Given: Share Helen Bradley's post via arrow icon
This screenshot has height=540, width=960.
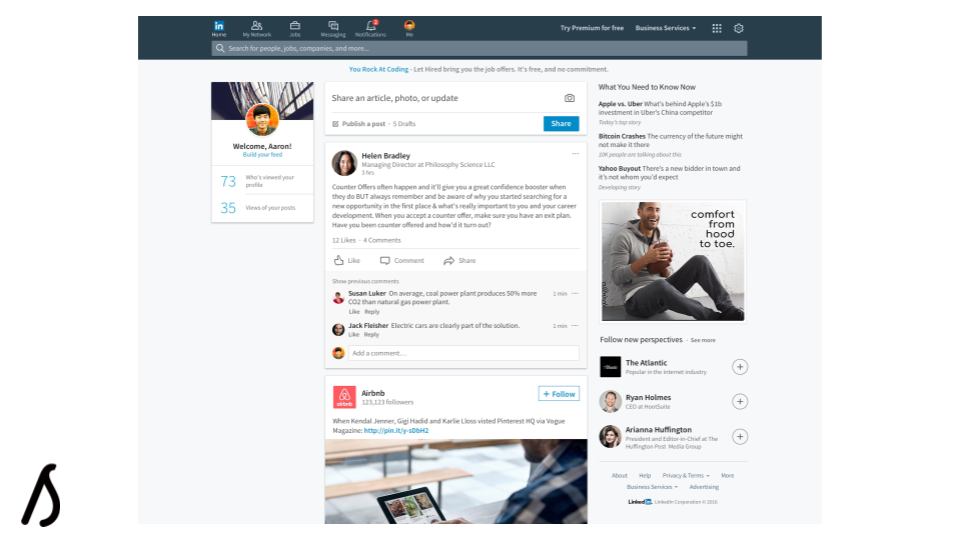Looking at the screenshot, I should [x=449, y=260].
